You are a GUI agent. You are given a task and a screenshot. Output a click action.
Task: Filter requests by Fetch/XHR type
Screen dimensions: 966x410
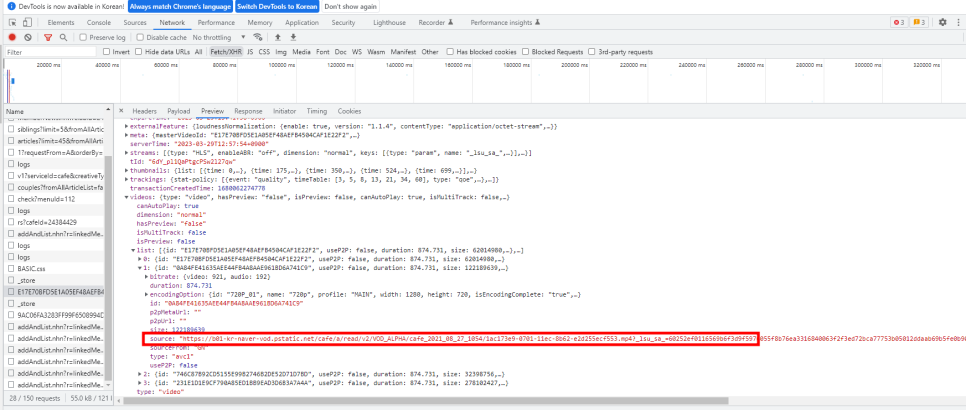pos(226,52)
